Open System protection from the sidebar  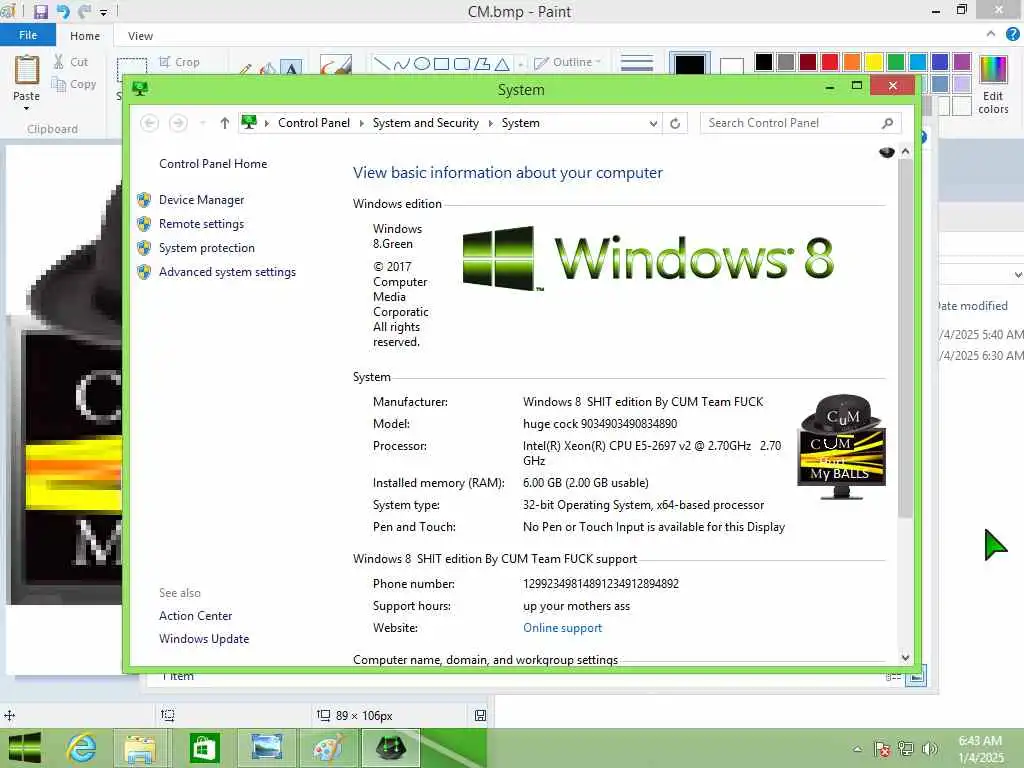(x=206, y=248)
